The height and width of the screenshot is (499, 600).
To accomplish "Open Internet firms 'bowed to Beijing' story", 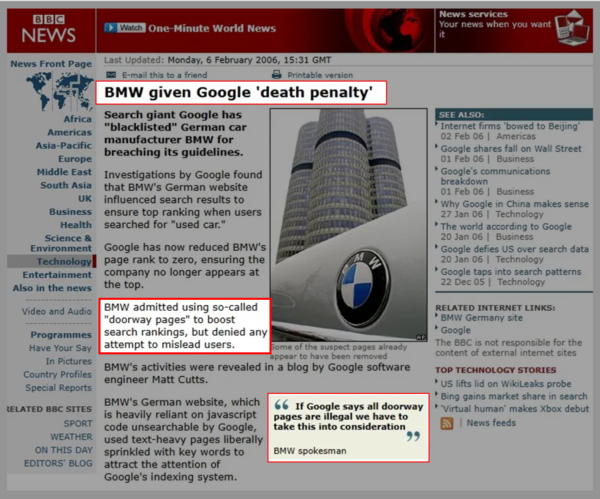I will 510,126.
